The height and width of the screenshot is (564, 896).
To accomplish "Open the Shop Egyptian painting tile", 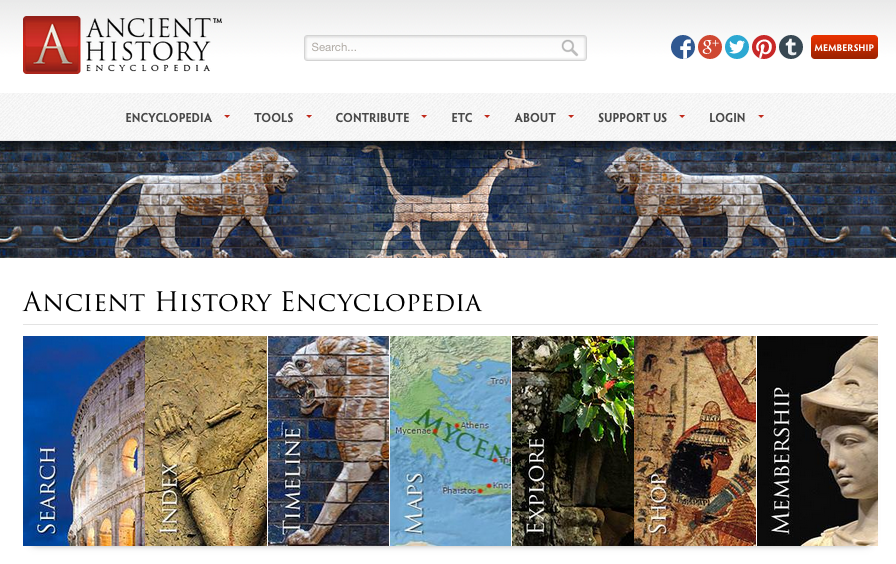I will click(x=695, y=441).
